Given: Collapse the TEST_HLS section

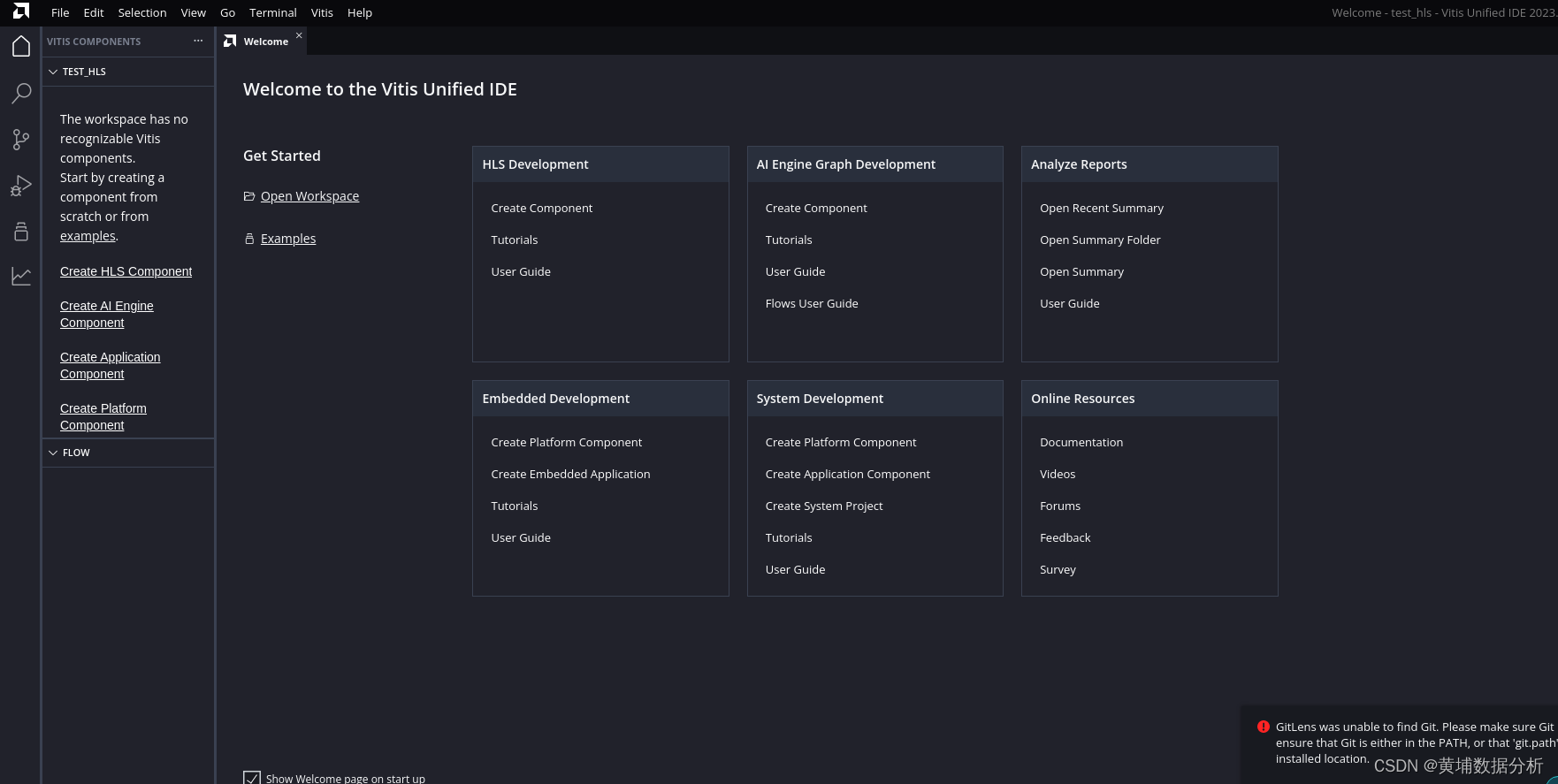Looking at the screenshot, I should [x=53, y=72].
